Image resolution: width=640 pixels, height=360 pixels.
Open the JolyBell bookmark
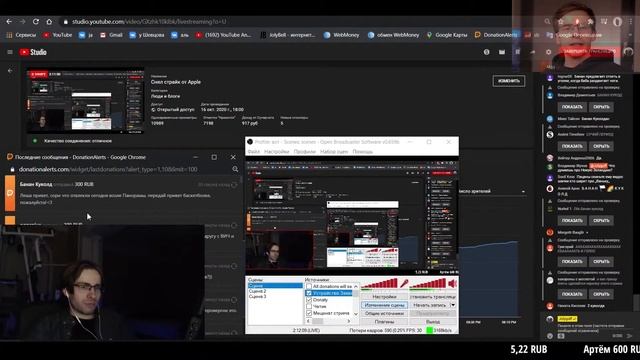(288, 35)
